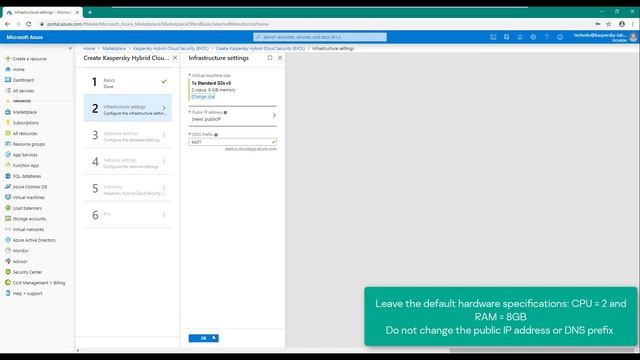Viewport: 640px width, 360px height.
Task: Click the Microsoft Azure logo text
Action: (x=24, y=37)
